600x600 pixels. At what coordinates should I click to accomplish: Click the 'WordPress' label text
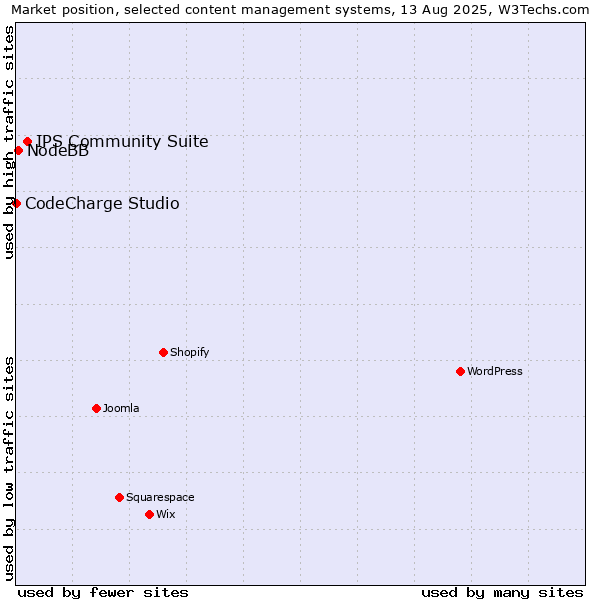495,371
